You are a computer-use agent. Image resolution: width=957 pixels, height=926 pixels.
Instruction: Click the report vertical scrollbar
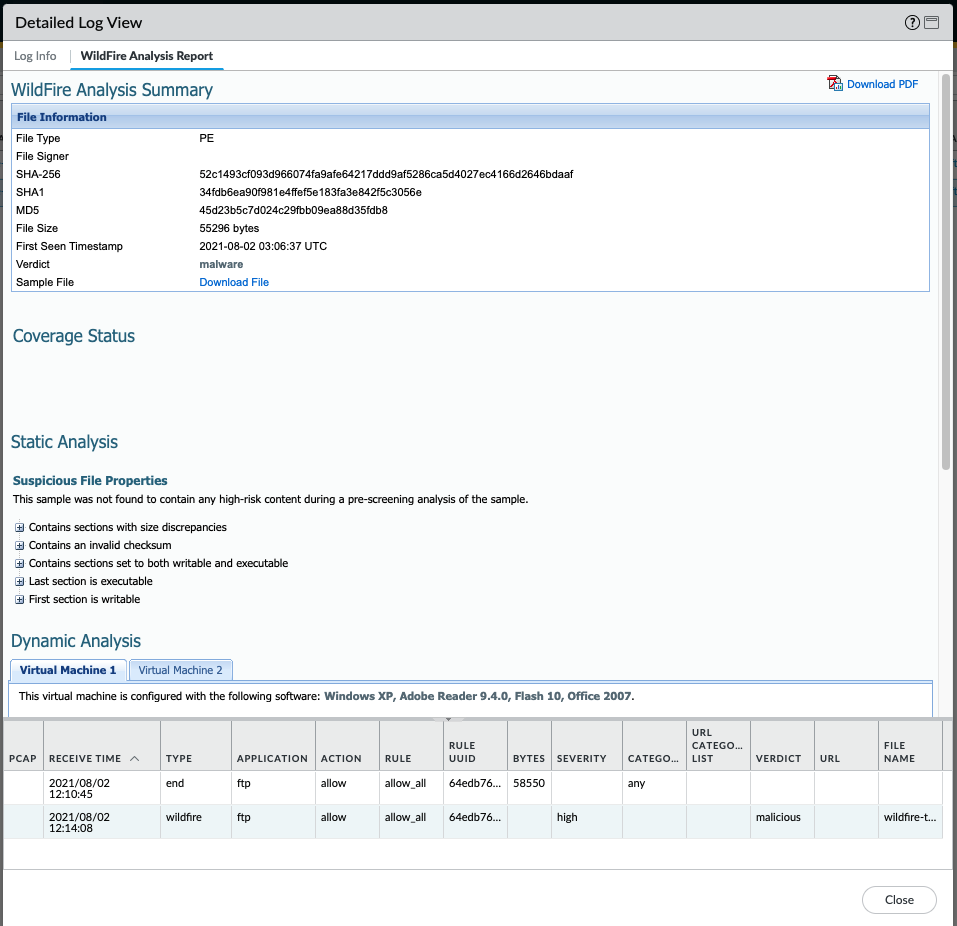click(945, 270)
